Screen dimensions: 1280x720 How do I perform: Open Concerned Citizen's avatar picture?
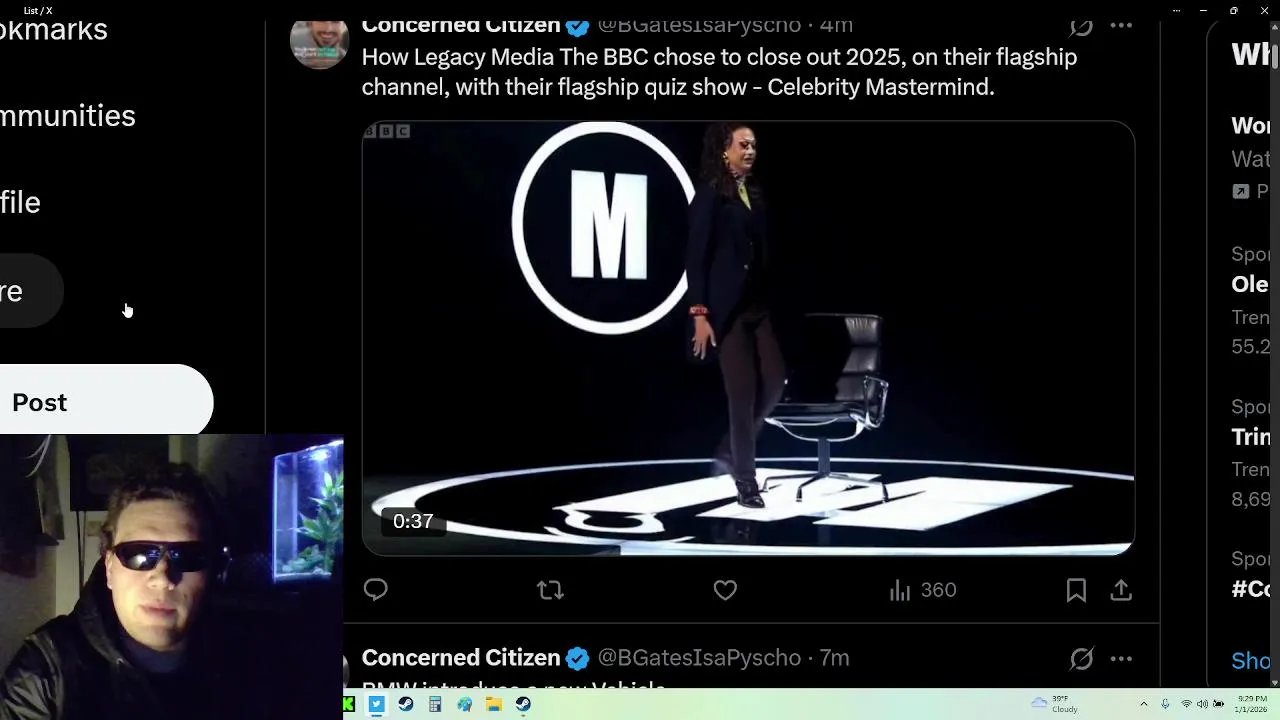pos(319,42)
